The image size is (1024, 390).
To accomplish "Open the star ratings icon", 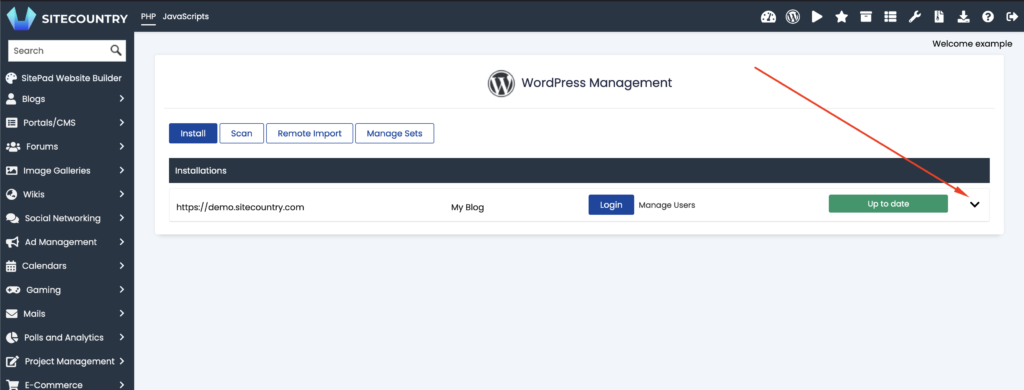I will pos(842,17).
